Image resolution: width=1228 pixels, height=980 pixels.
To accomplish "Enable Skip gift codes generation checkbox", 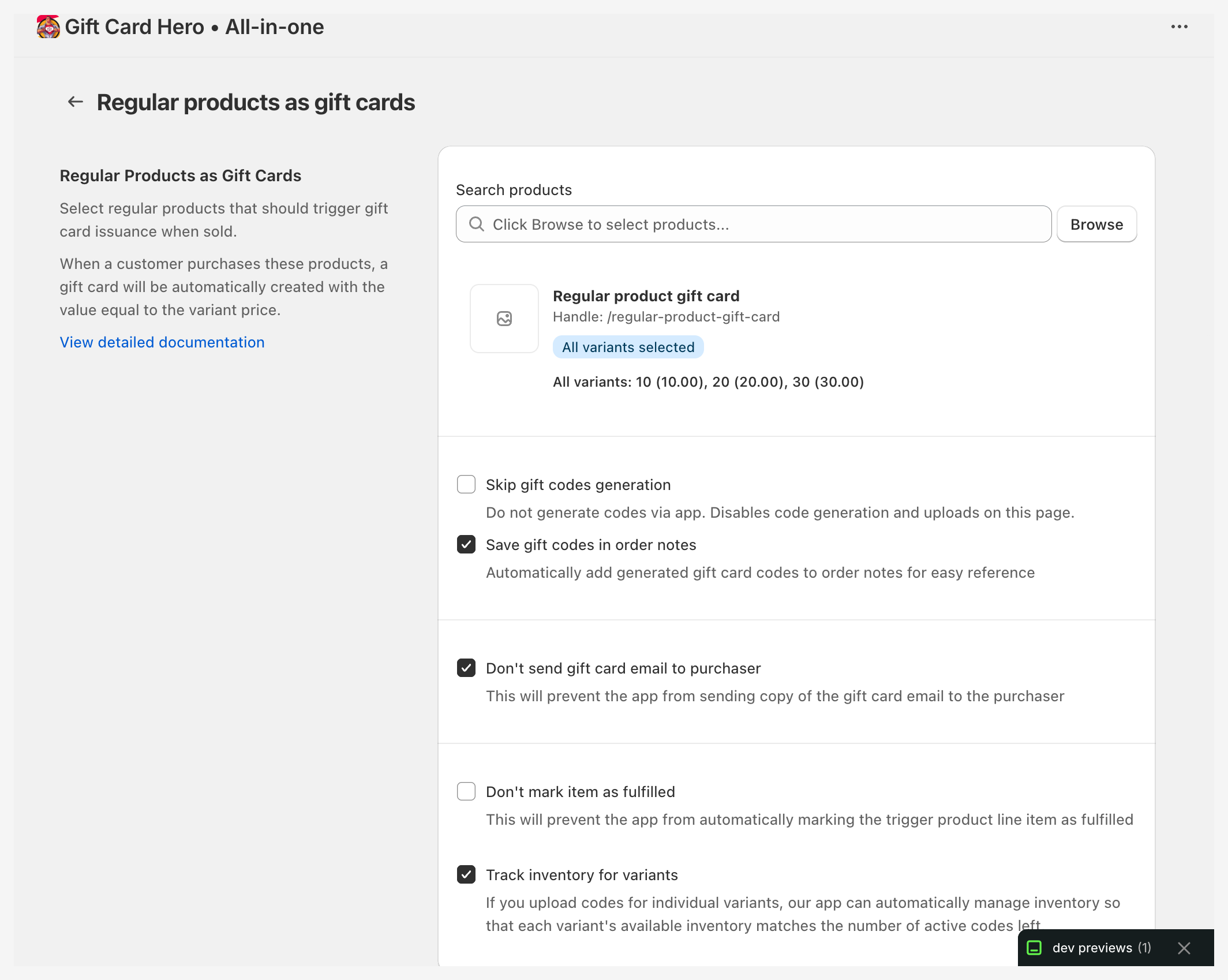I will [466, 484].
